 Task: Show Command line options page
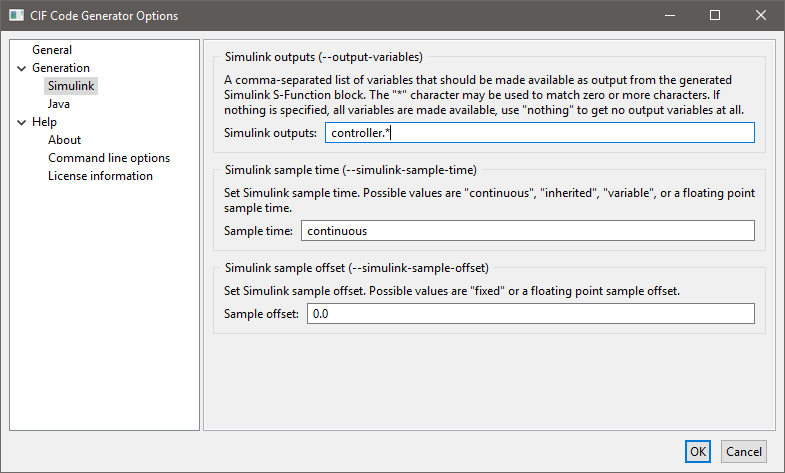tap(109, 158)
